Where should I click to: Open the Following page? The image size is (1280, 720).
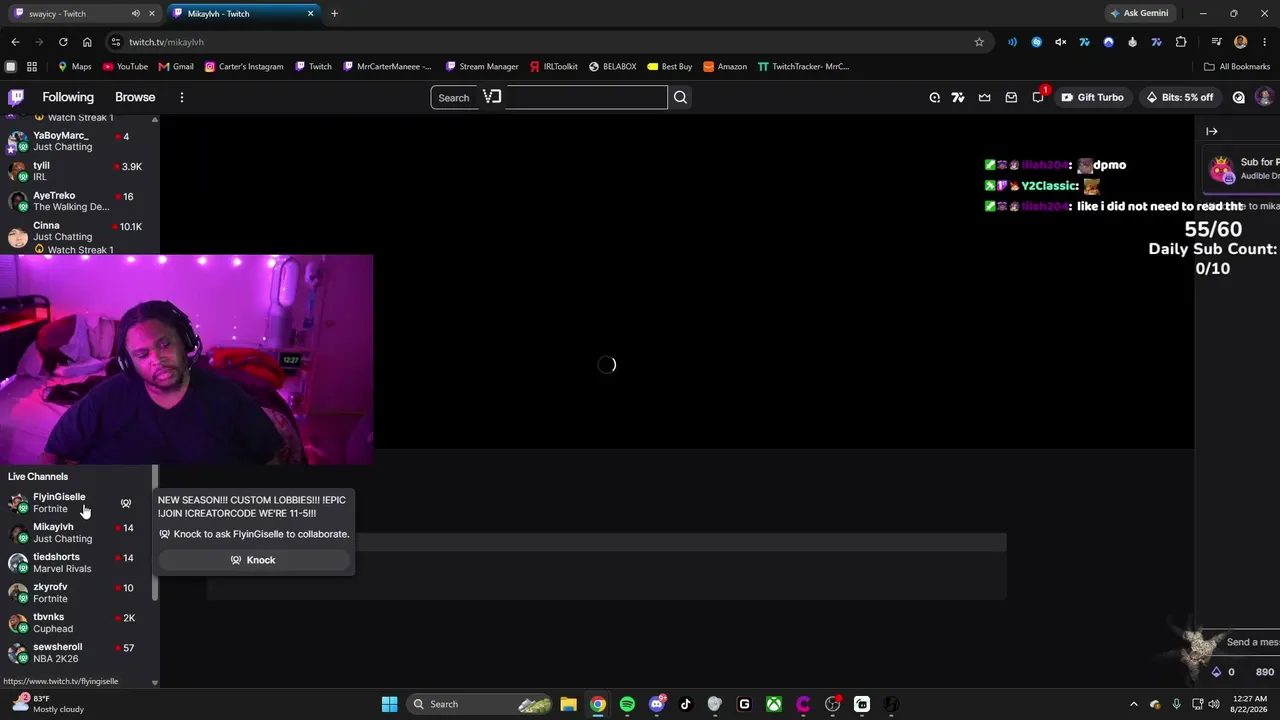pyautogui.click(x=68, y=97)
